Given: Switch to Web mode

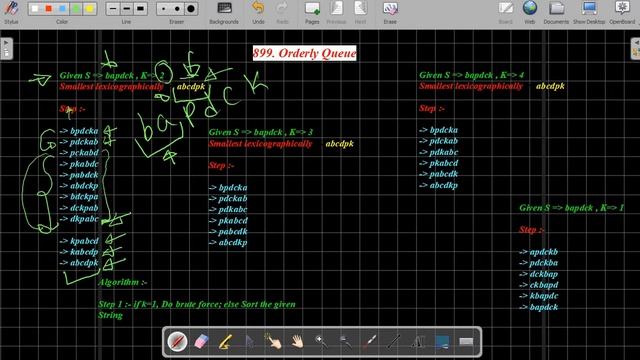Looking at the screenshot, I should tap(529, 12).
